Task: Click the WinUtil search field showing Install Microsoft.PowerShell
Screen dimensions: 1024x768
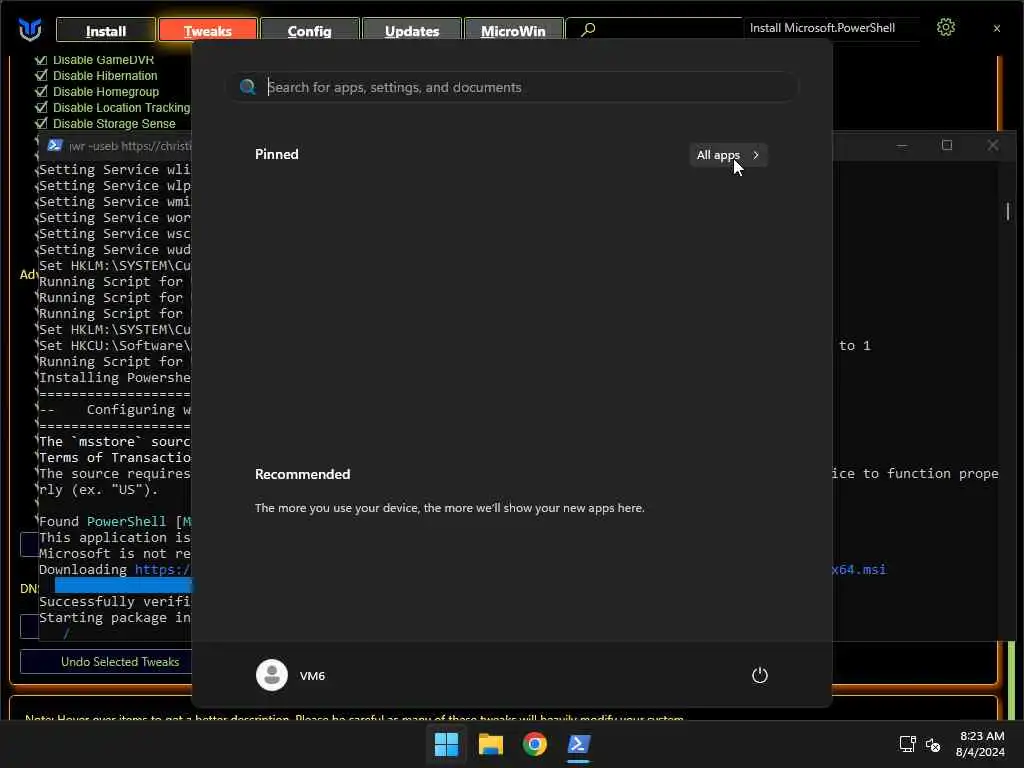Action: [831, 28]
